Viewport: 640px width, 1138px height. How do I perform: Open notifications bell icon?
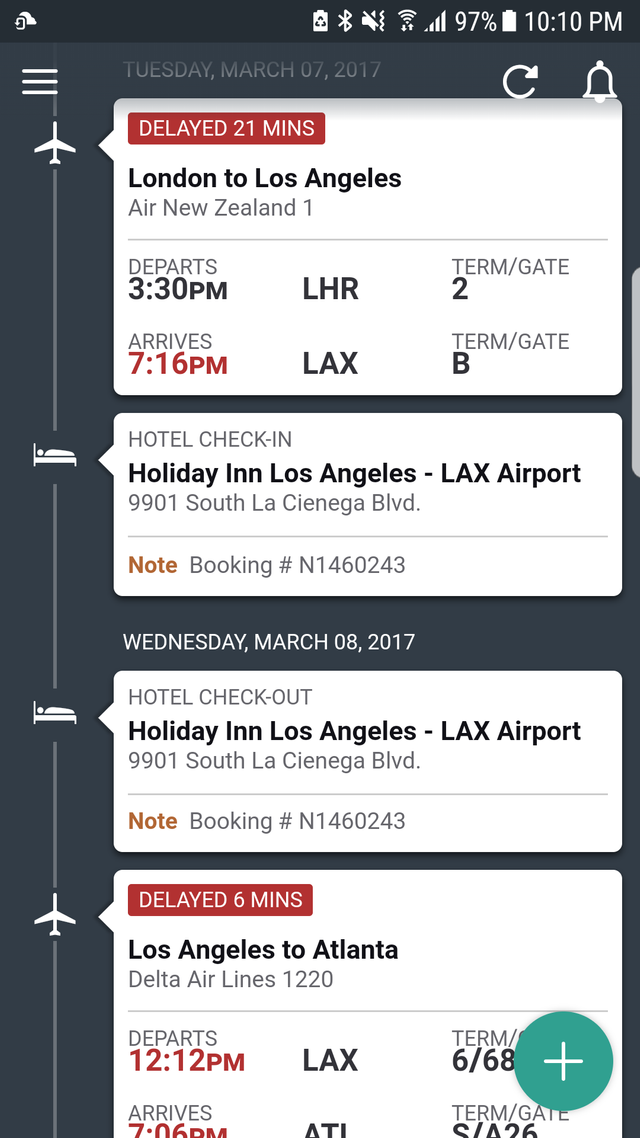(x=599, y=82)
